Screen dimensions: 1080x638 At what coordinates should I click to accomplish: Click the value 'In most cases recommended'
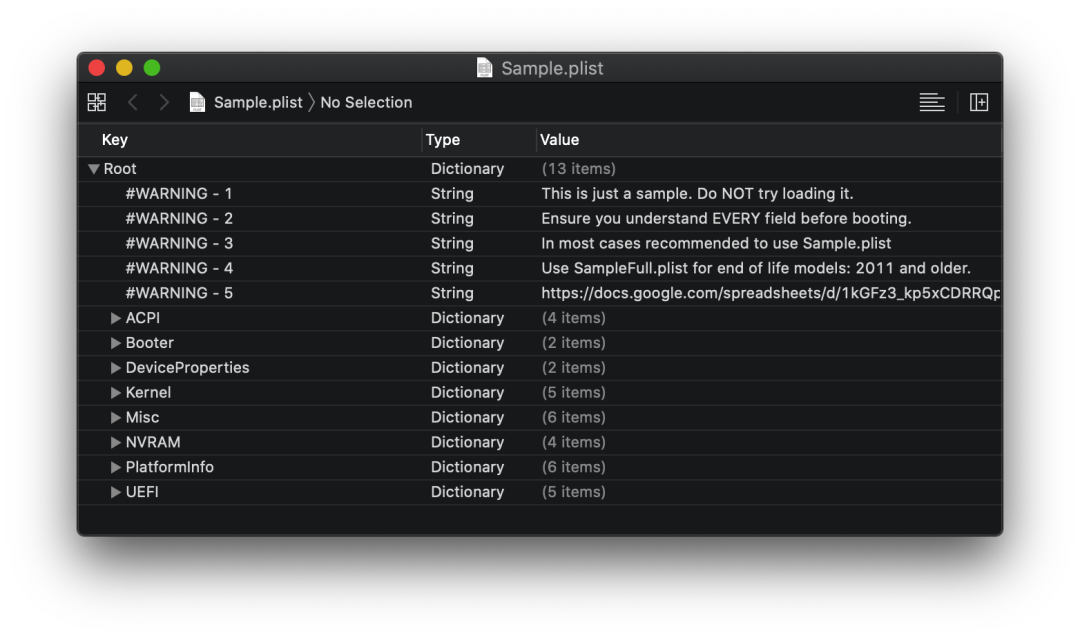click(x=716, y=243)
